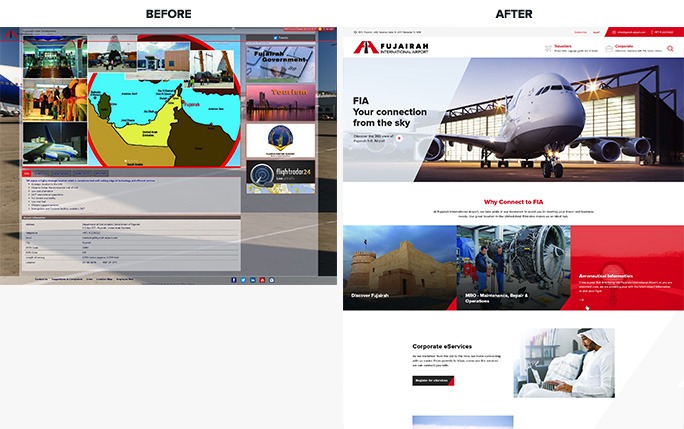Click the Twitter icon in old site footer

point(243,280)
